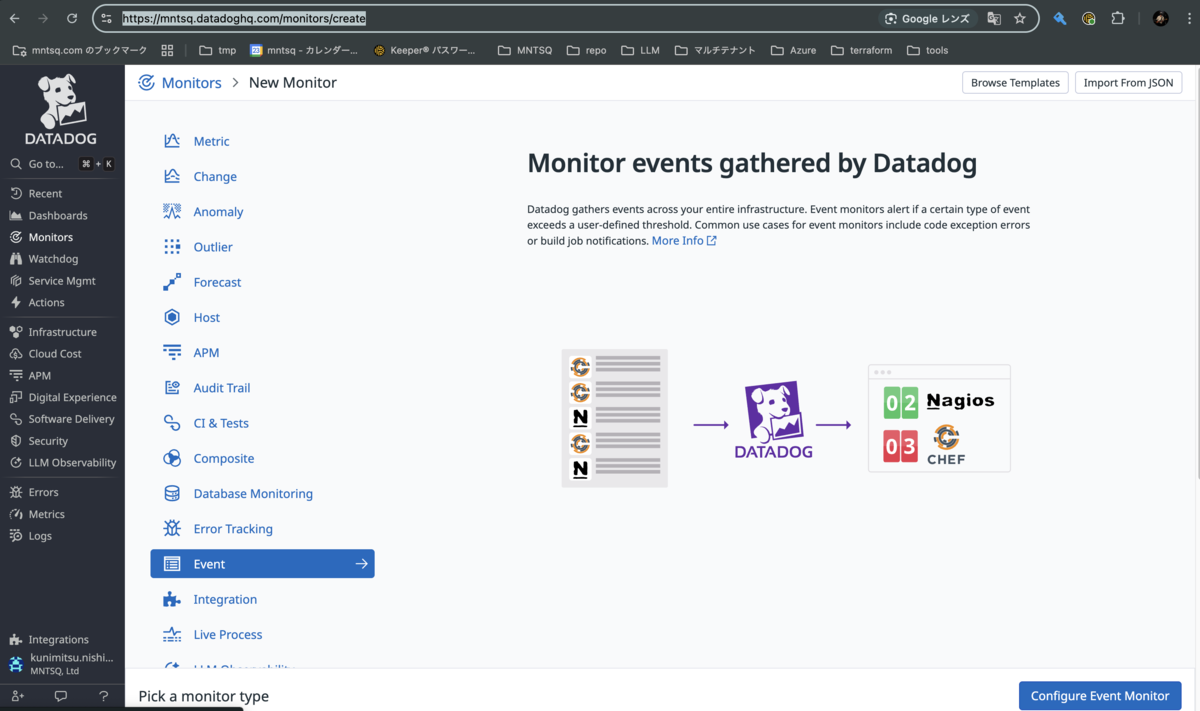
Task: Open the Chrome extensions puzzle icon
Action: pyautogui.click(x=1118, y=18)
